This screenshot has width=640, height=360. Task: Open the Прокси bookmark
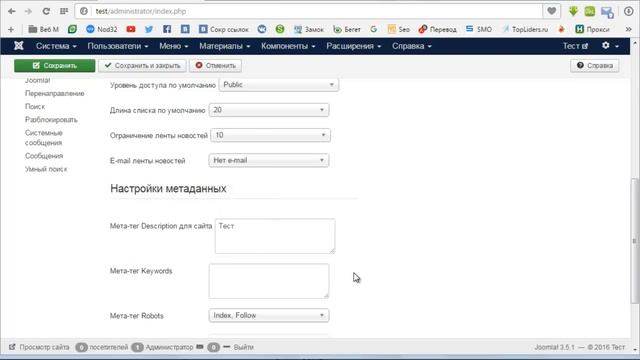pyautogui.click(x=592, y=29)
